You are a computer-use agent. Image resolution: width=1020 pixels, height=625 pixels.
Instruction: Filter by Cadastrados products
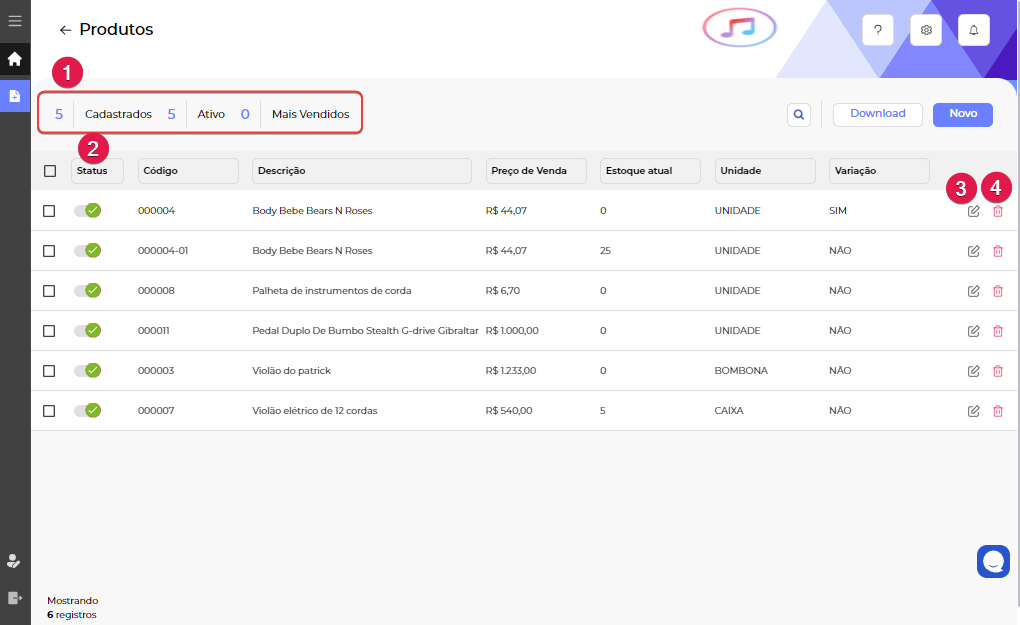pos(118,114)
